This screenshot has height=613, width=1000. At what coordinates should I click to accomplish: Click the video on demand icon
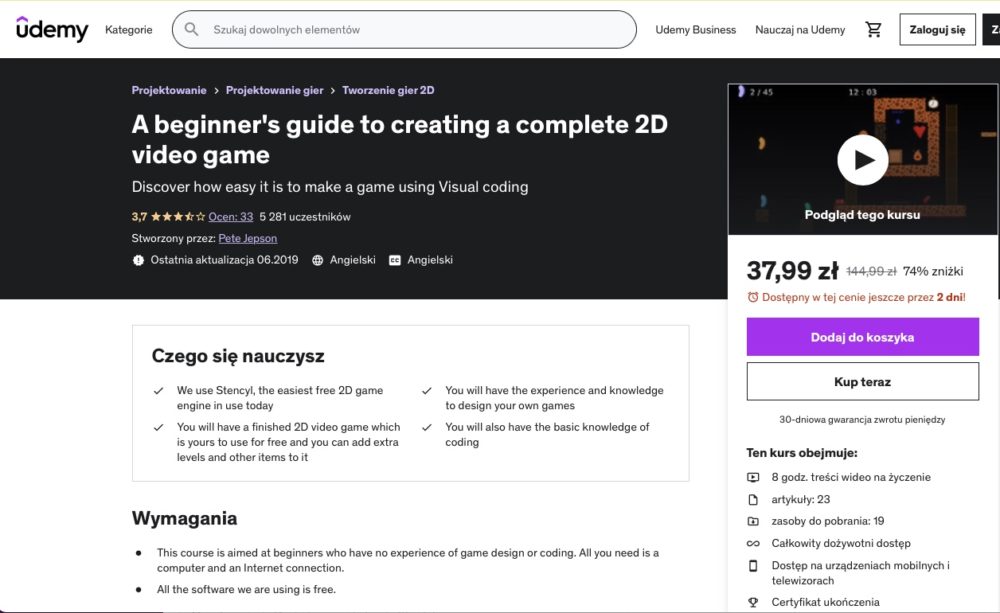[x=753, y=477]
